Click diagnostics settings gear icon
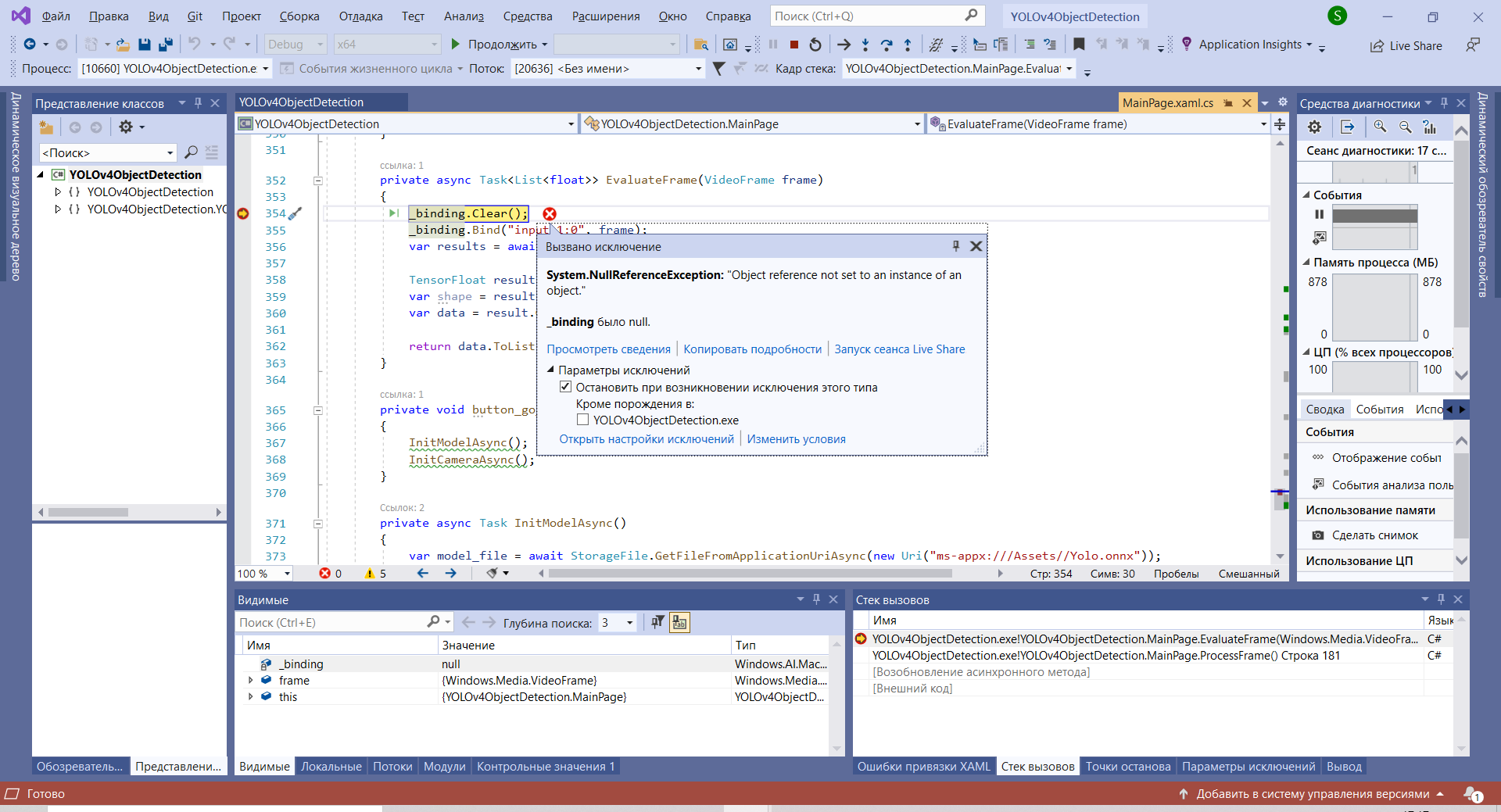The image size is (1501, 812). click(x=1315, y=127)
